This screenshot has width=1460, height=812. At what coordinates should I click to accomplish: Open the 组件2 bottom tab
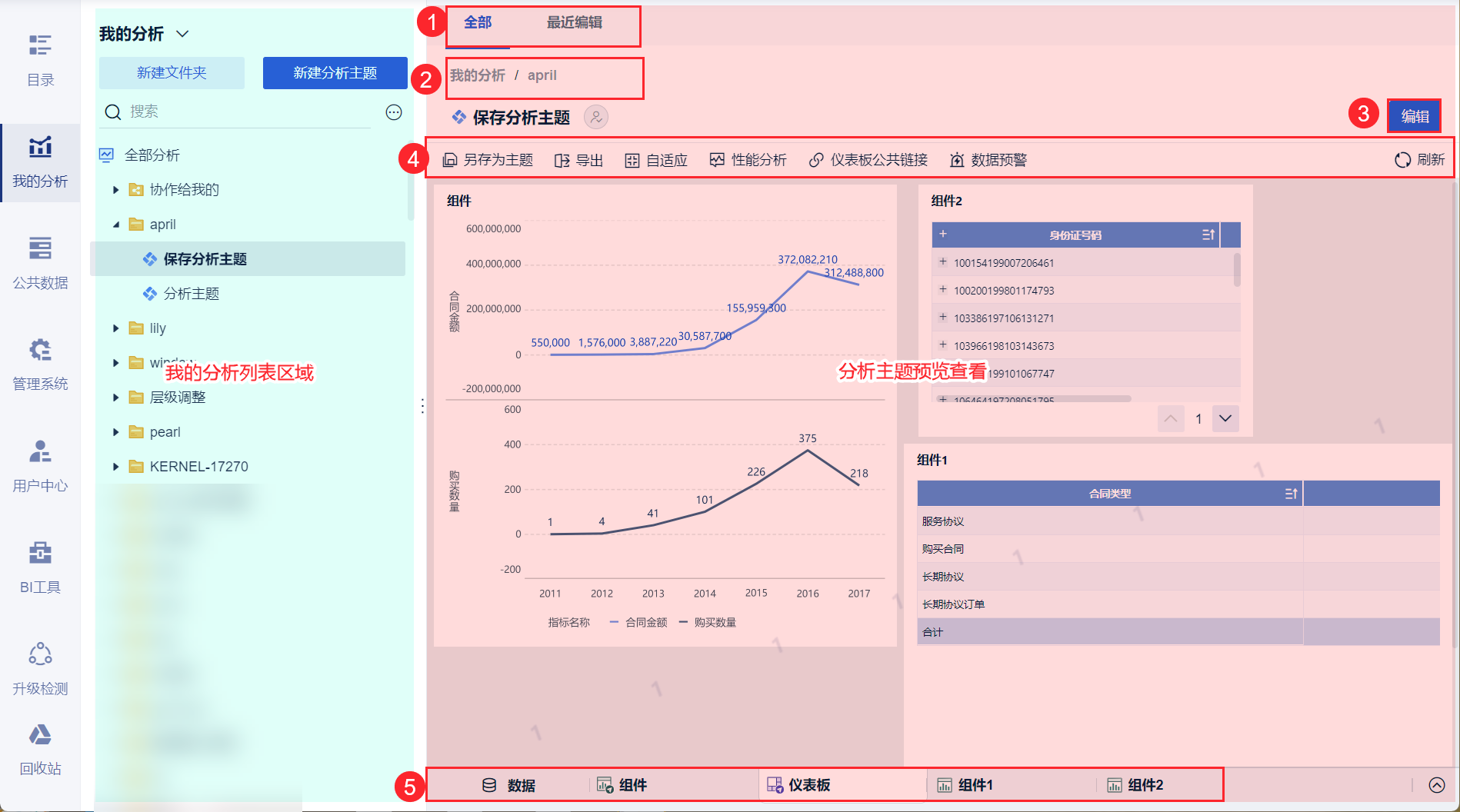pyautogui.click(x=1135, y=785)
